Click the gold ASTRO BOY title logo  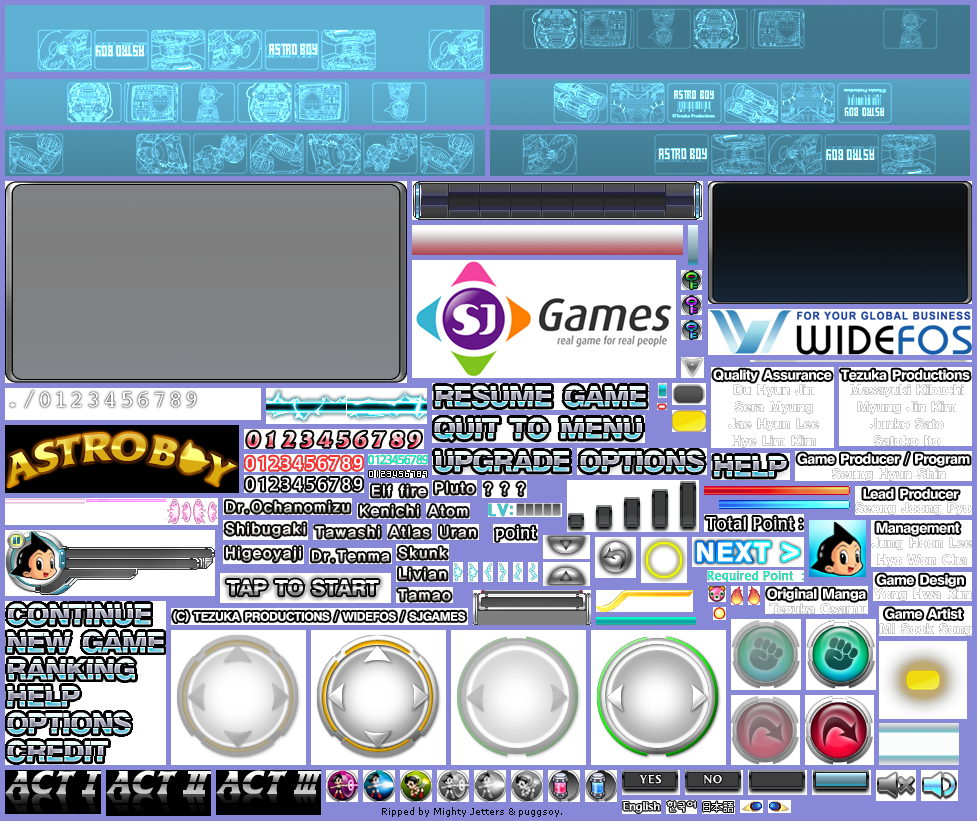point(122,459)
